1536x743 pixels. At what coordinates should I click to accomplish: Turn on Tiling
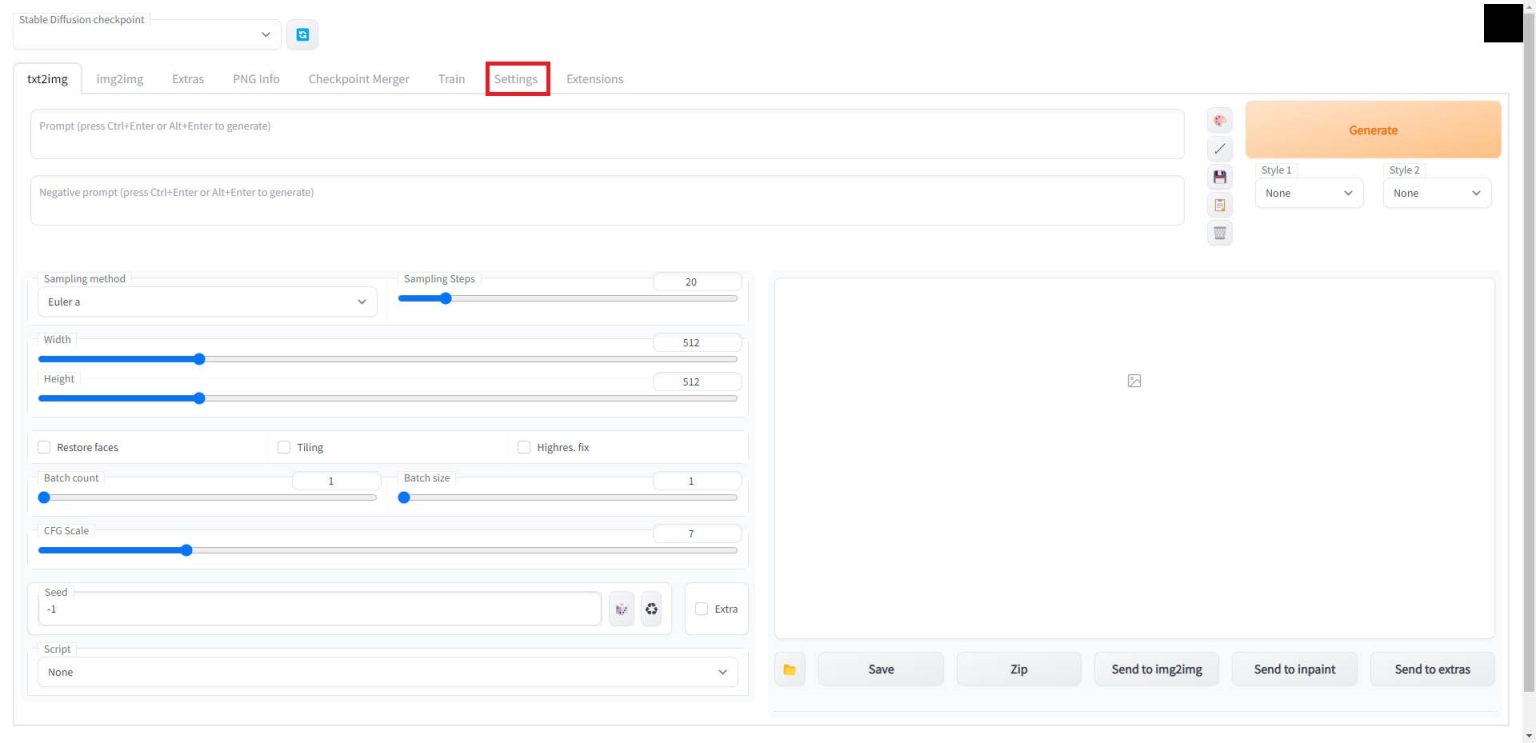tap(284, 447)
